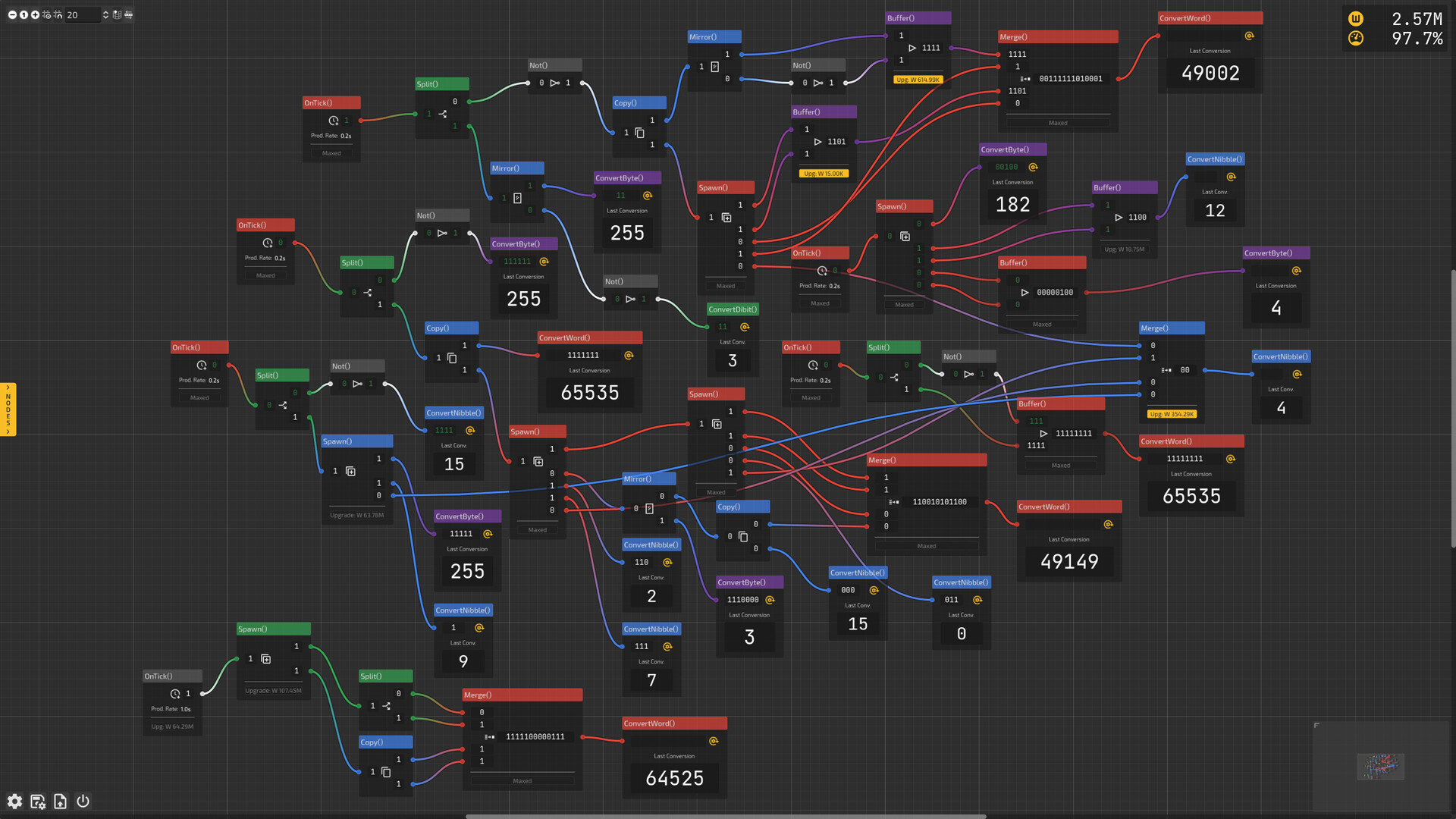Click Prod. Rate 1.0s text
The height and width of the screenshot is (819, 1456).
171,709
